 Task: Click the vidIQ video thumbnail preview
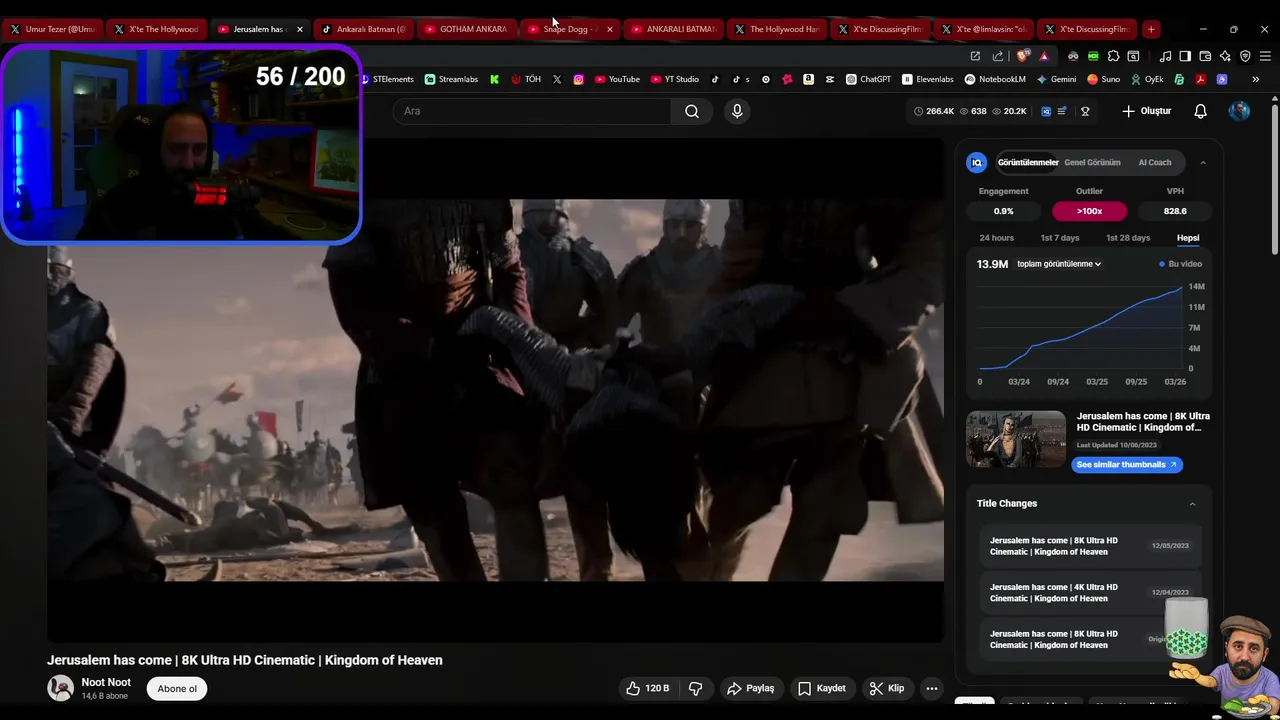(x=1016, y=439)
